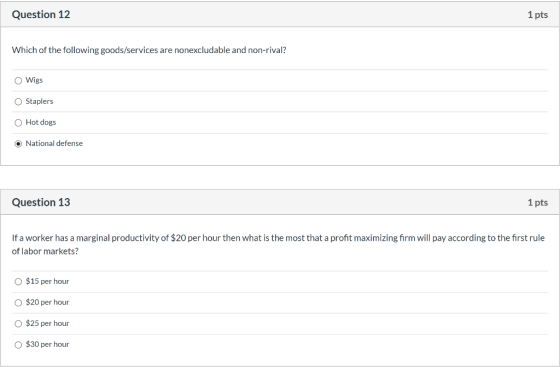Click the $30 per hour label text
Image resolution: width=560 pixels, height=367 pixels.
pyautogui.click(x=48, y=345)
